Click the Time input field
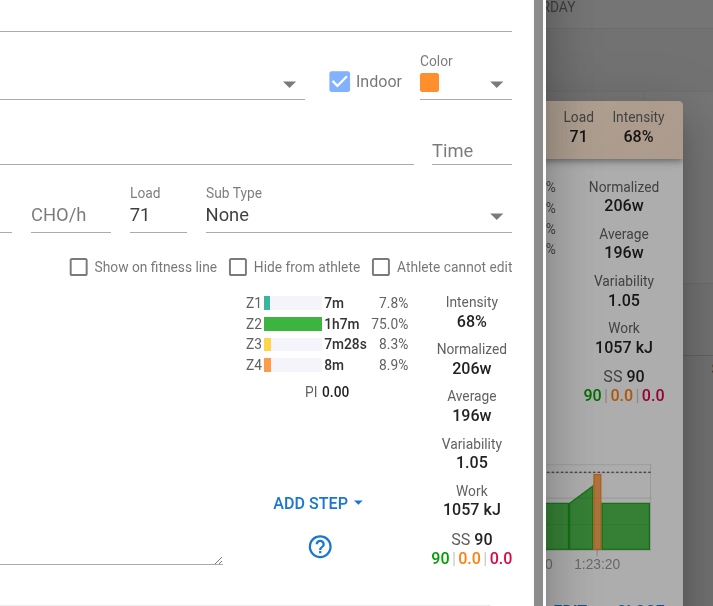Viewport: 713px width, 606px height. [471, 151]
